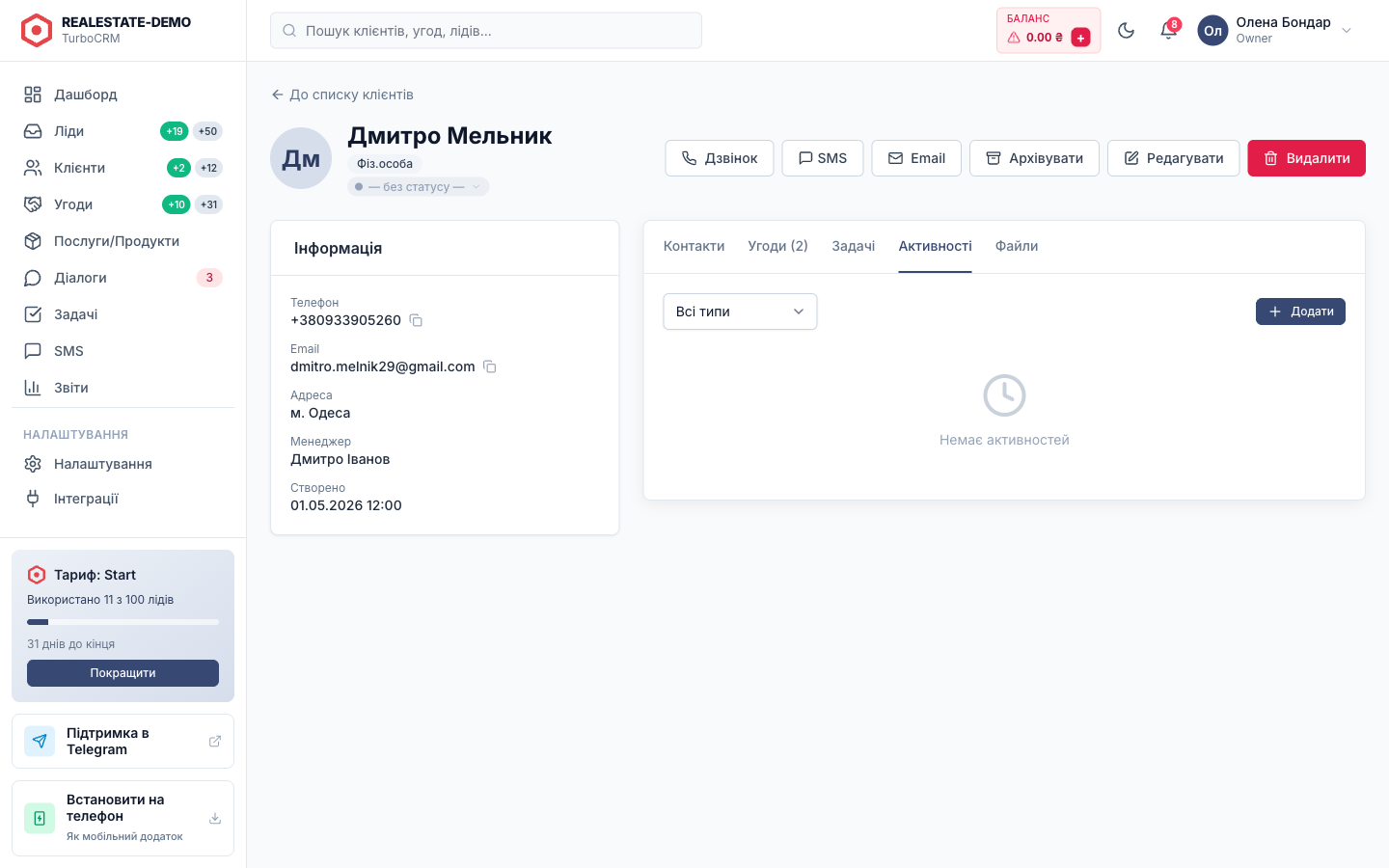The height and width of the screenshot is (868, 1389).
Task: Open the Всі типи activity filter dropdown
Action: pyautogui.click(x=740, y=312)
